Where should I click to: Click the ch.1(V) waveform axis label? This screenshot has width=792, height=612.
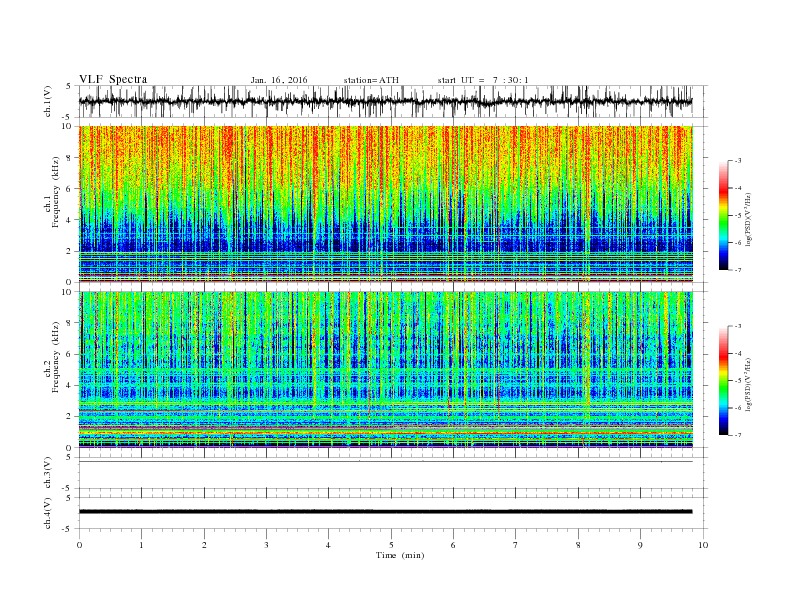point(48,101)
